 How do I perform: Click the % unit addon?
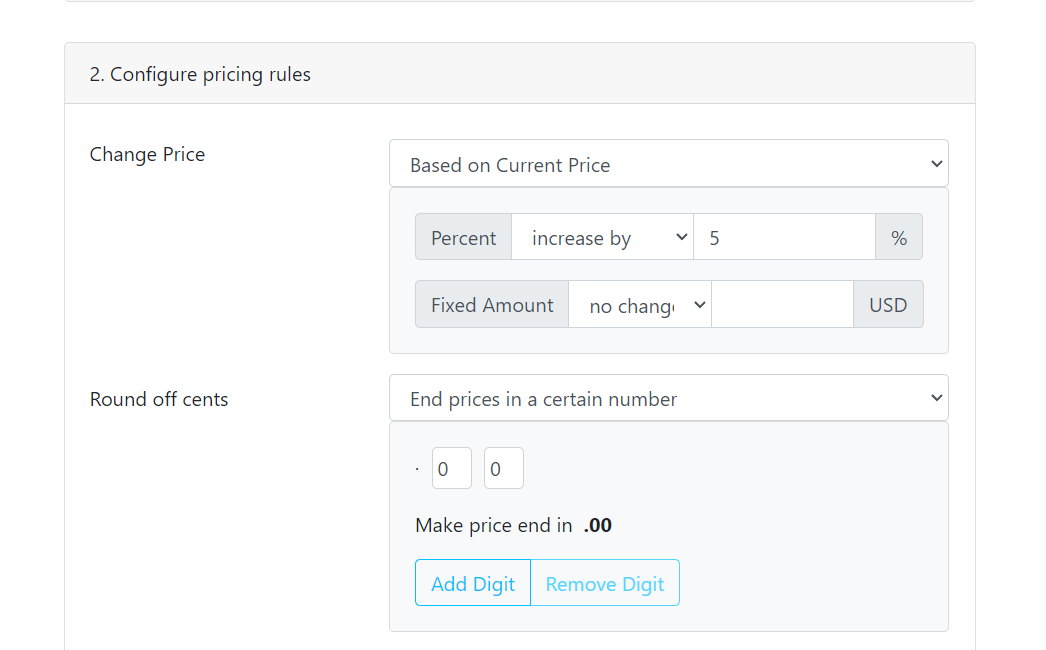click(x=899, y=238)
